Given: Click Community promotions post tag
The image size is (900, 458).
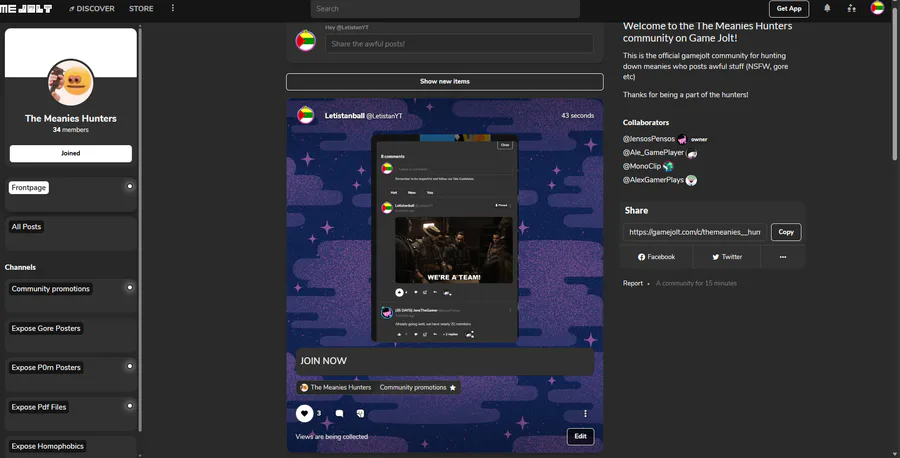Looking at the screenshot, I should click(413, 387).
